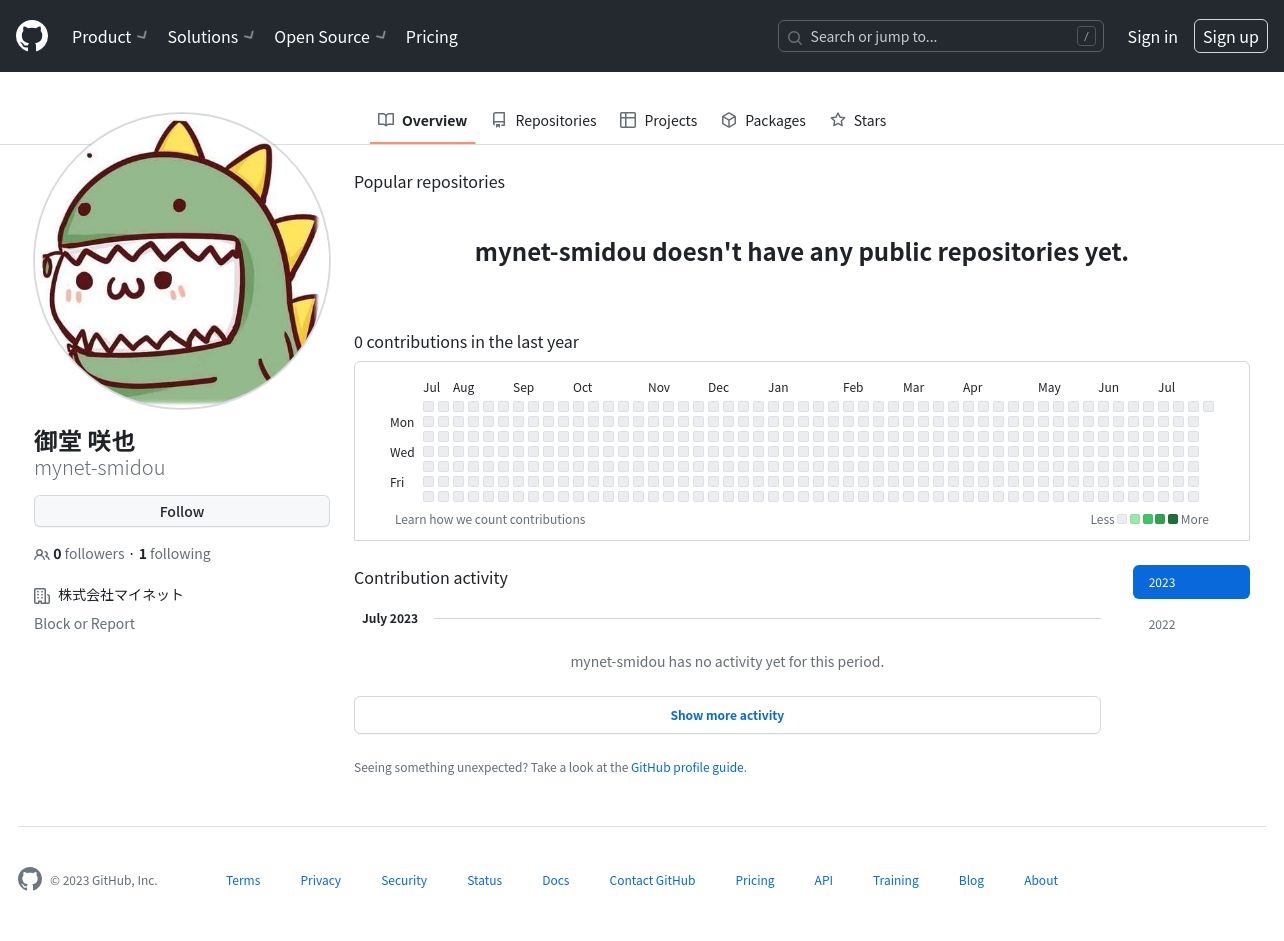
Task: Click the light green legend swatch
Action: [x=1135, y=519]
